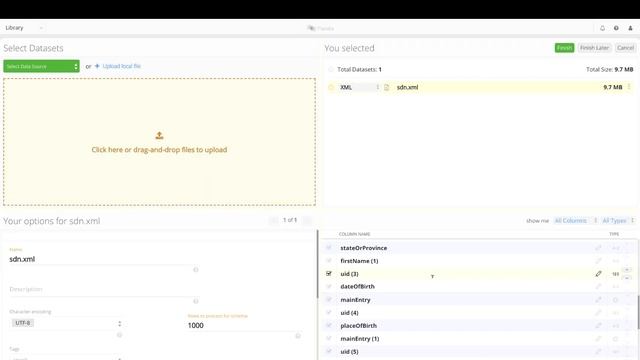
Task: Click the pencil edit icon for dateOfBirth
Action: tap(598, 287)
